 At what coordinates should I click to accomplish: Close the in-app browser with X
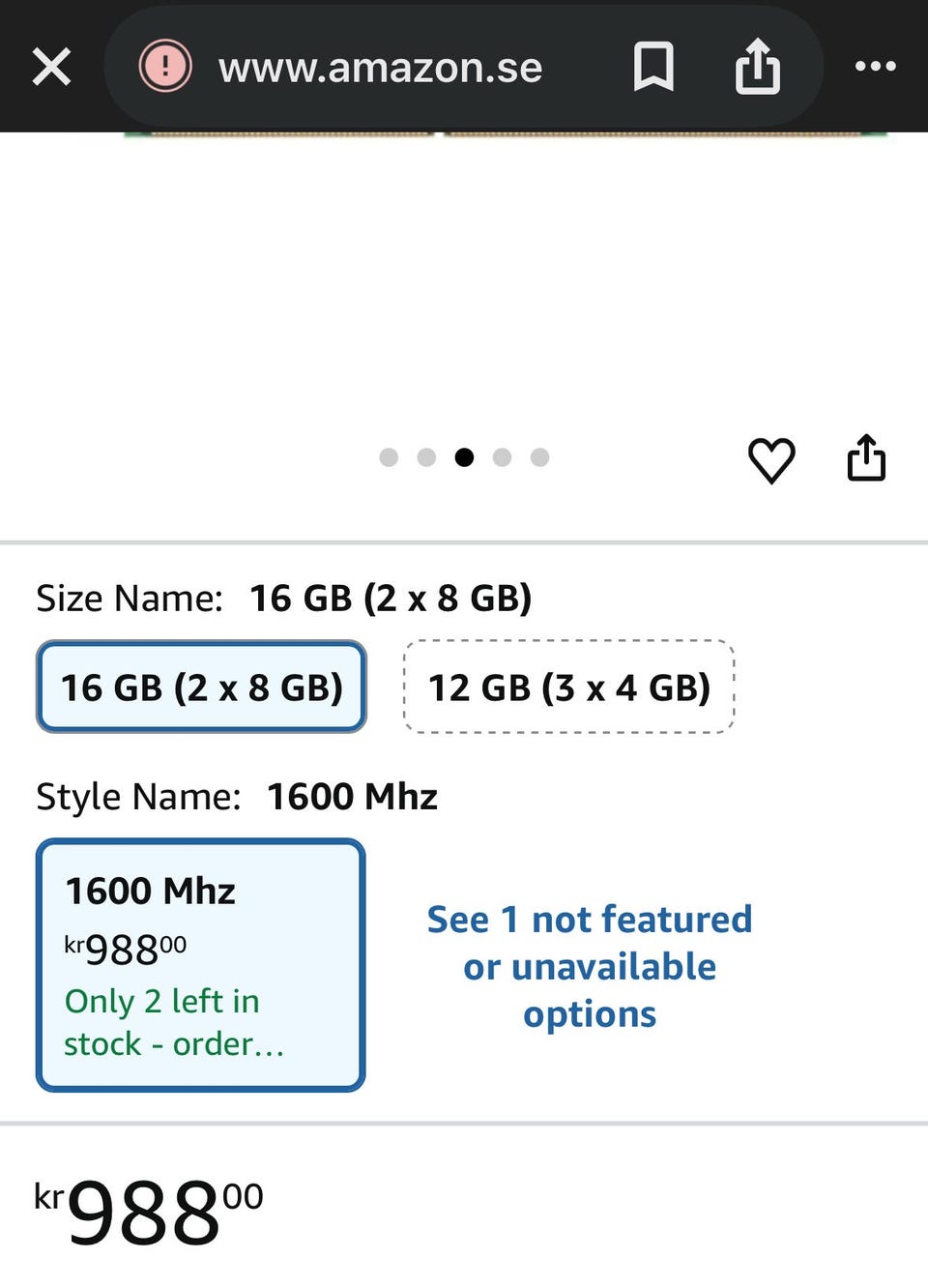(x=51, y=68)
